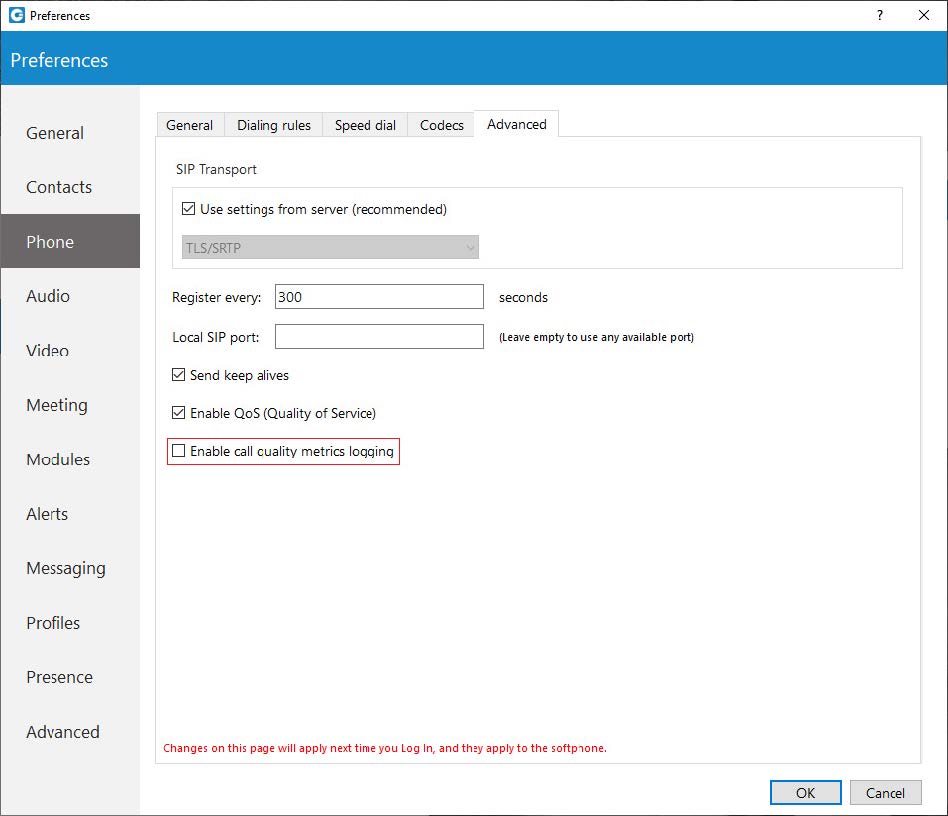Switch to the Speed dial tab
Viewport: 948px width, 816px height.
(x=365, y=125)
